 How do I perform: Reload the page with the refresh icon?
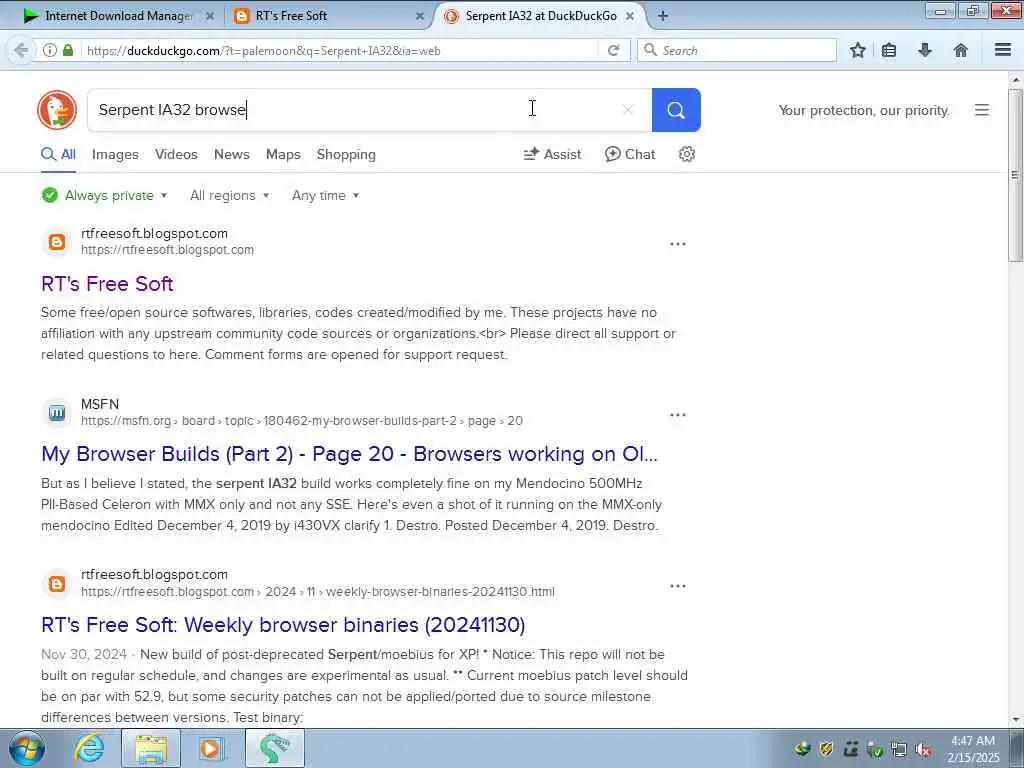[613, 50]
